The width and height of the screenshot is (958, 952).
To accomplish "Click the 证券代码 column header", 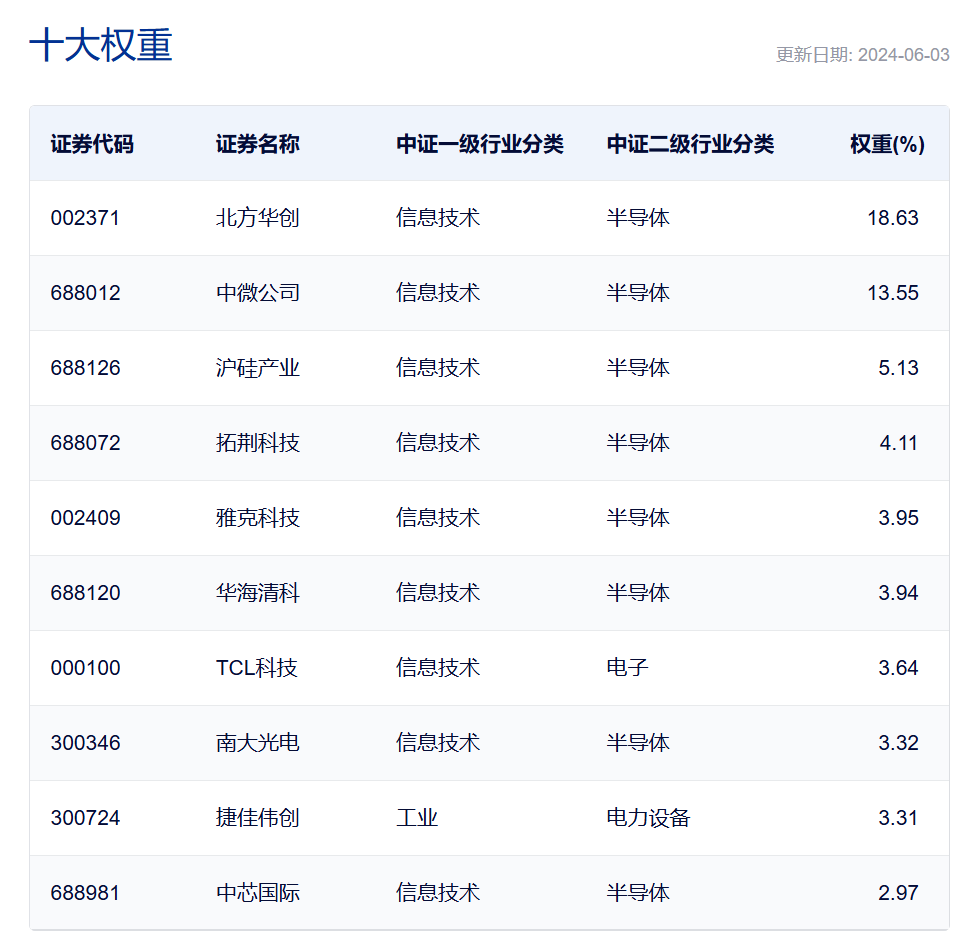I will click(x=92, y=144).
